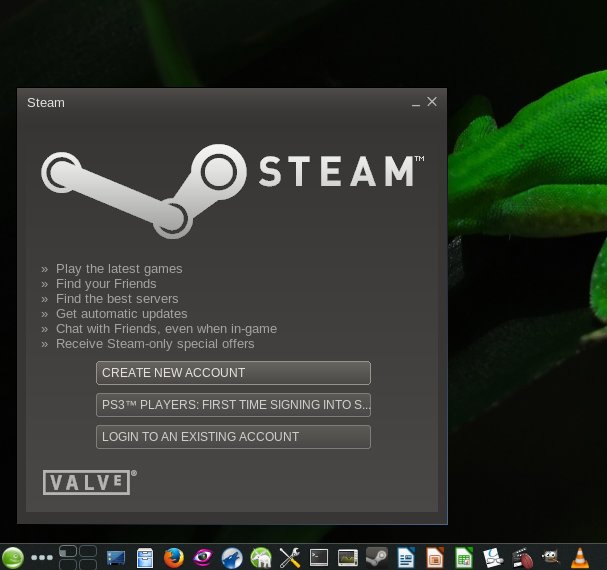Open the purple eye application icon

click(203, 558)
